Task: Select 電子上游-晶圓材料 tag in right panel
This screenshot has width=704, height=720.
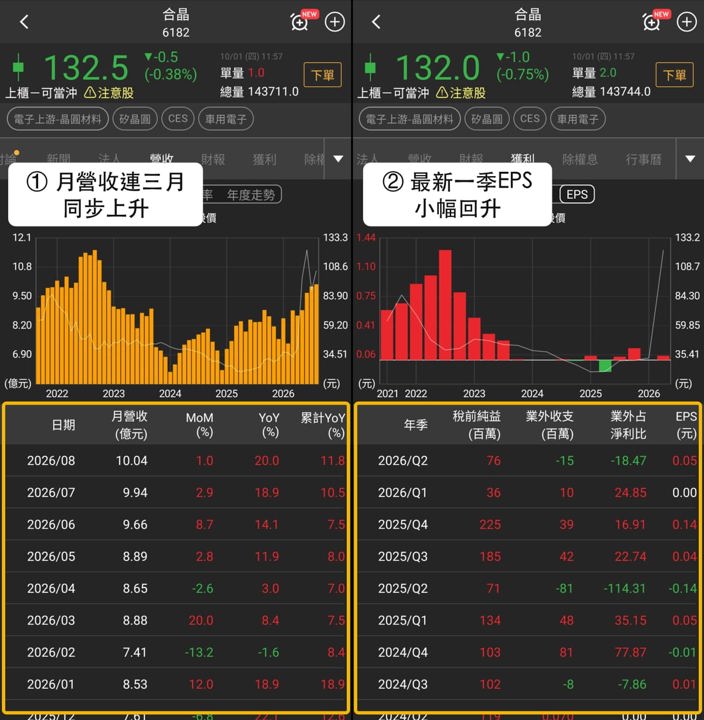Action: tap(410, 119)
